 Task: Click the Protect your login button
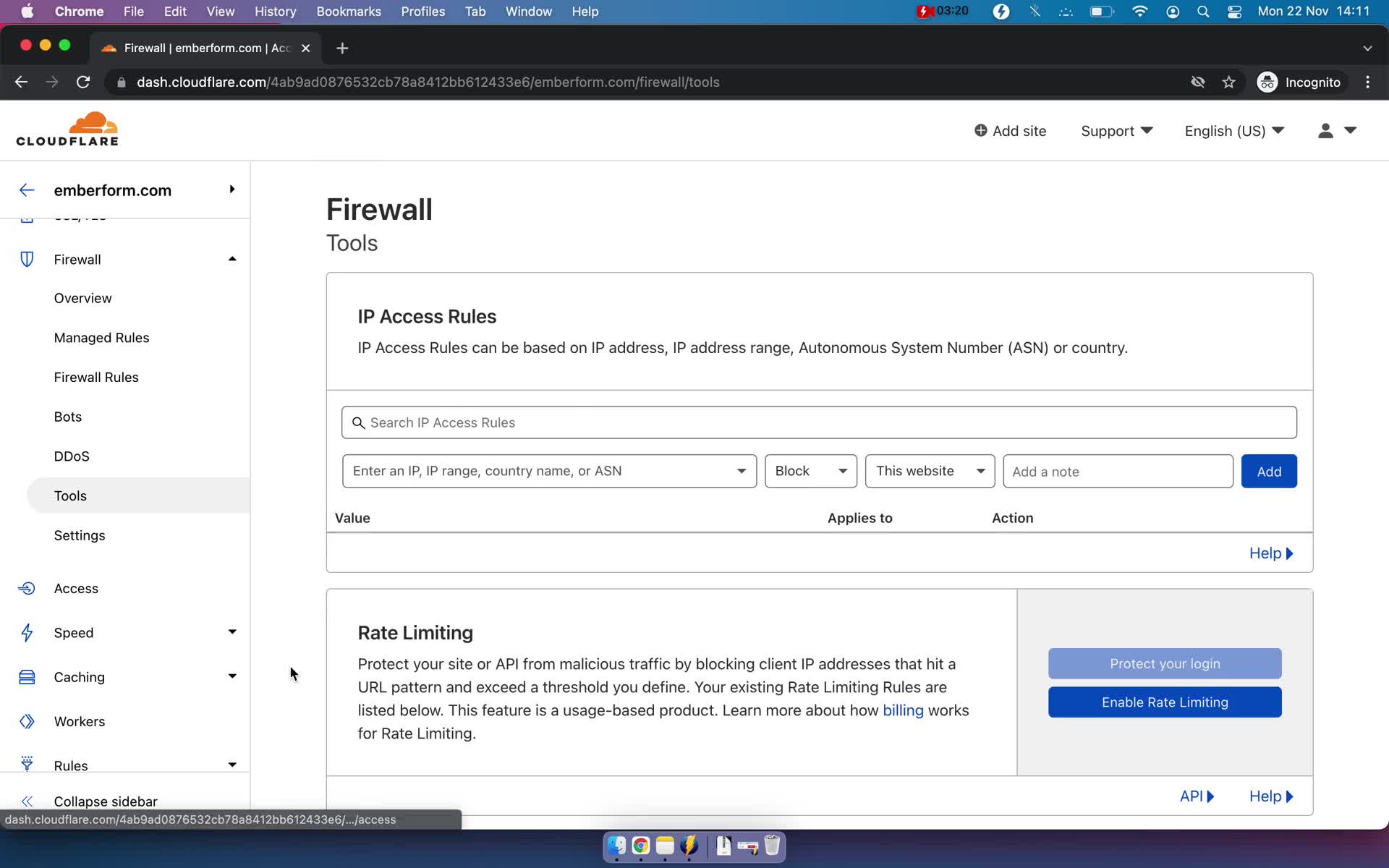pyautogui.click(x=1165, y=663)
